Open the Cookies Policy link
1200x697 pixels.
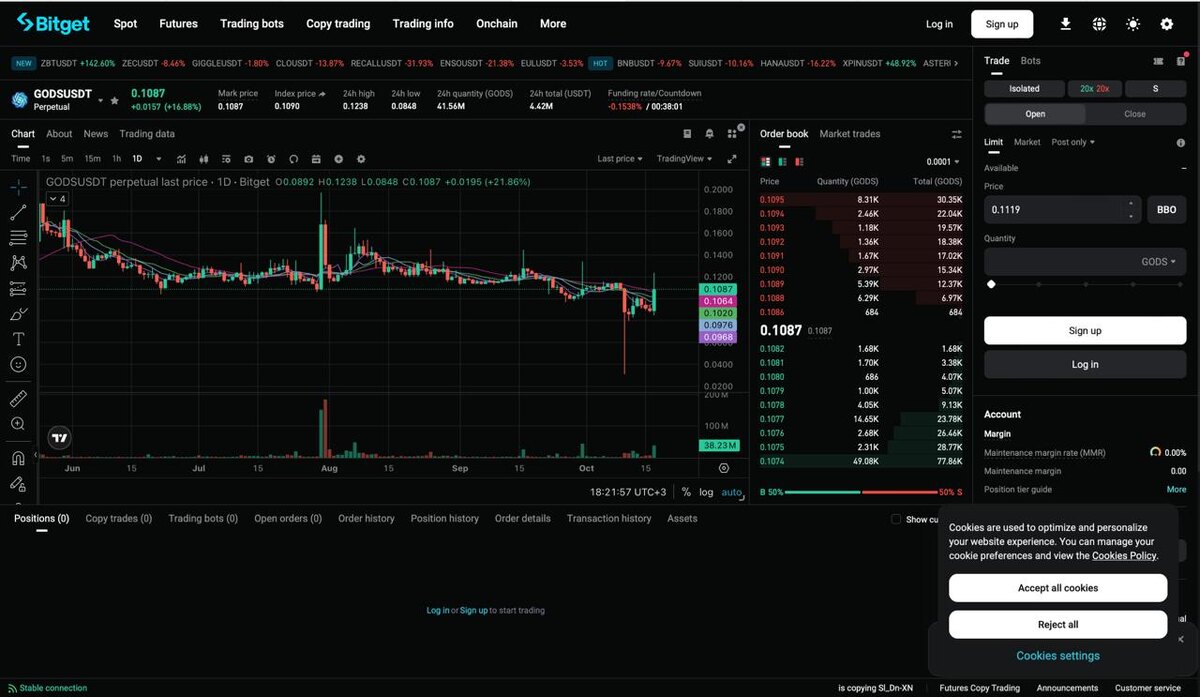tap(1124, 556)
